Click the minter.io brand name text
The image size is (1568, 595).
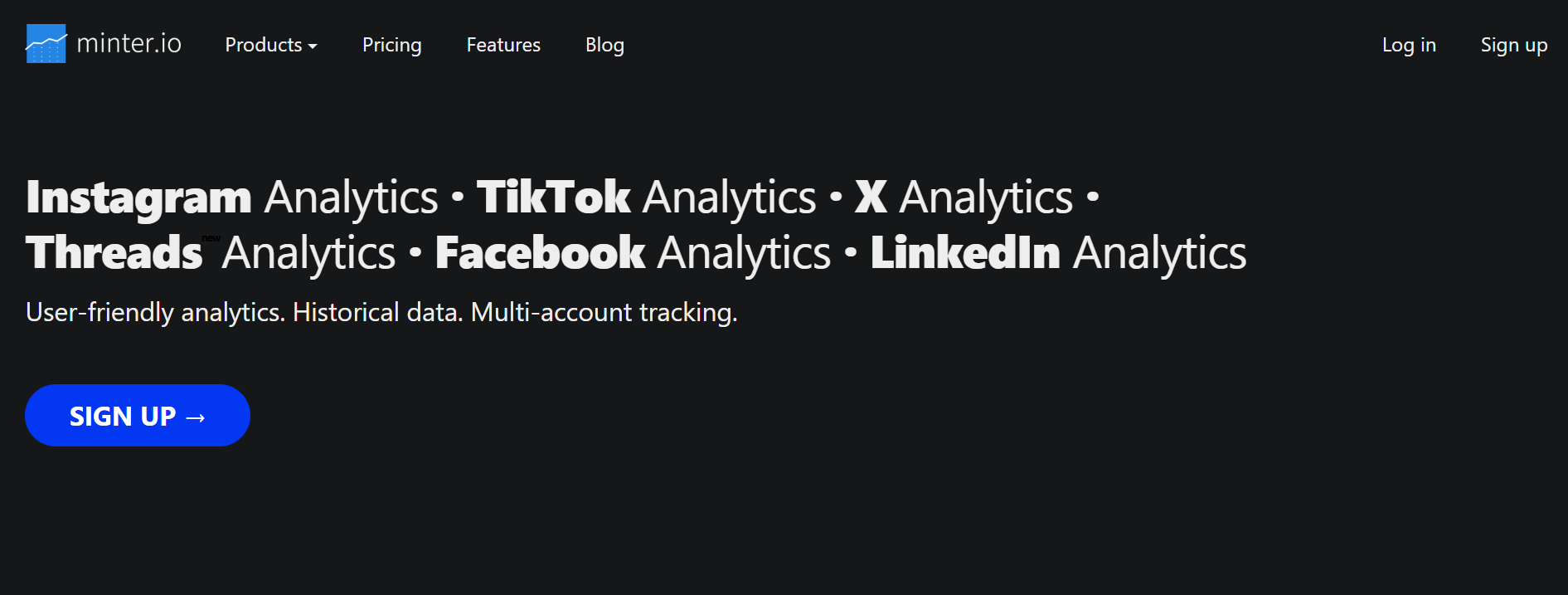129,43
